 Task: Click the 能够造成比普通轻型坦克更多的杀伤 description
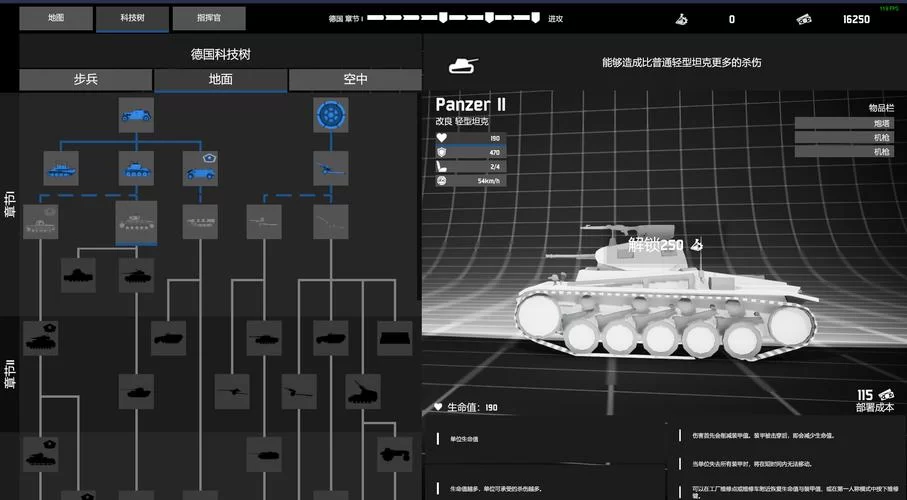pyautogui.click(x=681, y=62)
